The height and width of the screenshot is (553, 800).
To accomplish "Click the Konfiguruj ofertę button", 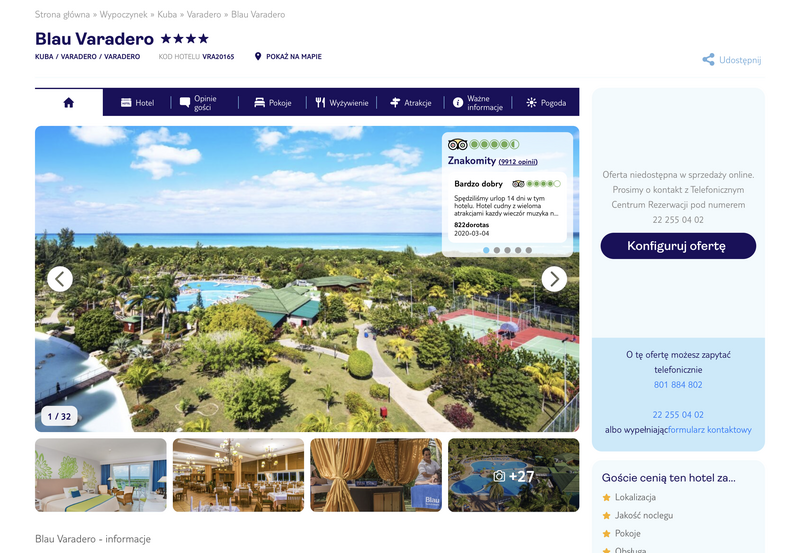I will [678, 246].
